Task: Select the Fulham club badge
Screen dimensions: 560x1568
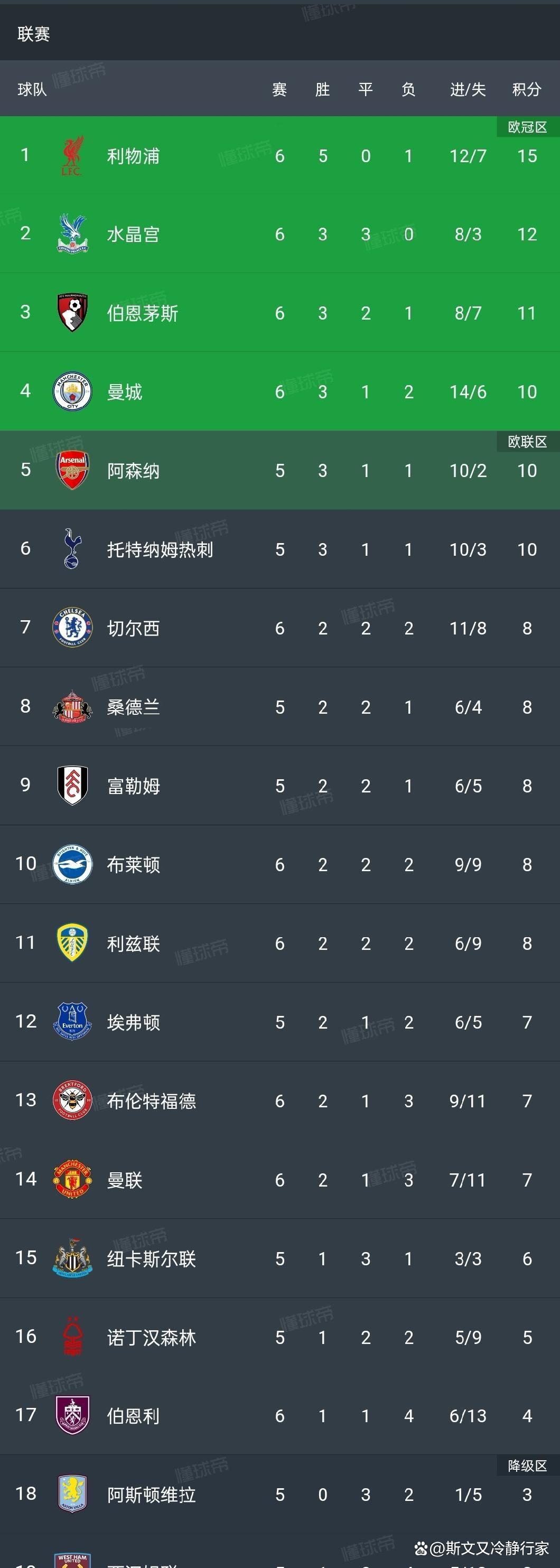Action: [72, 786]
